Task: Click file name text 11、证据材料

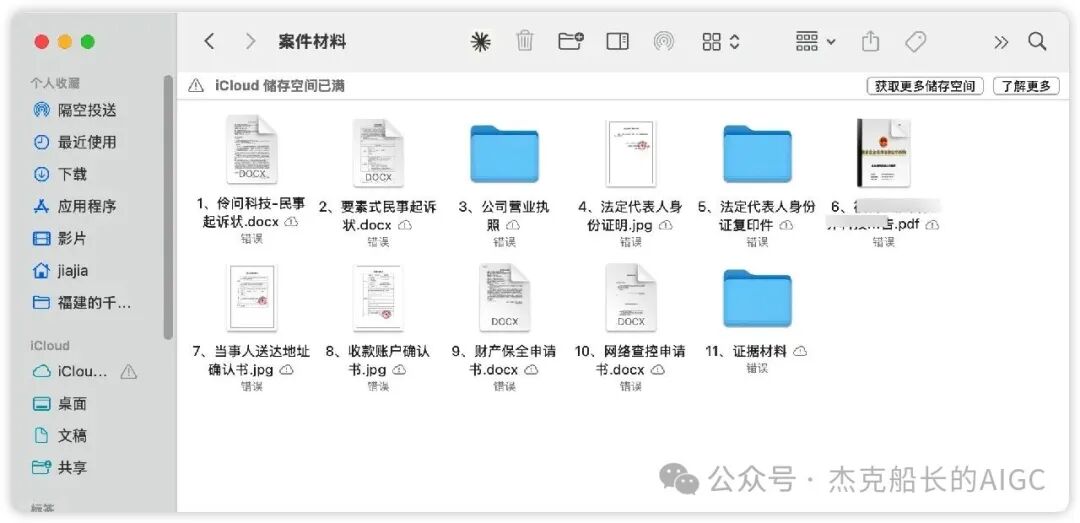Action: point(746,351)
